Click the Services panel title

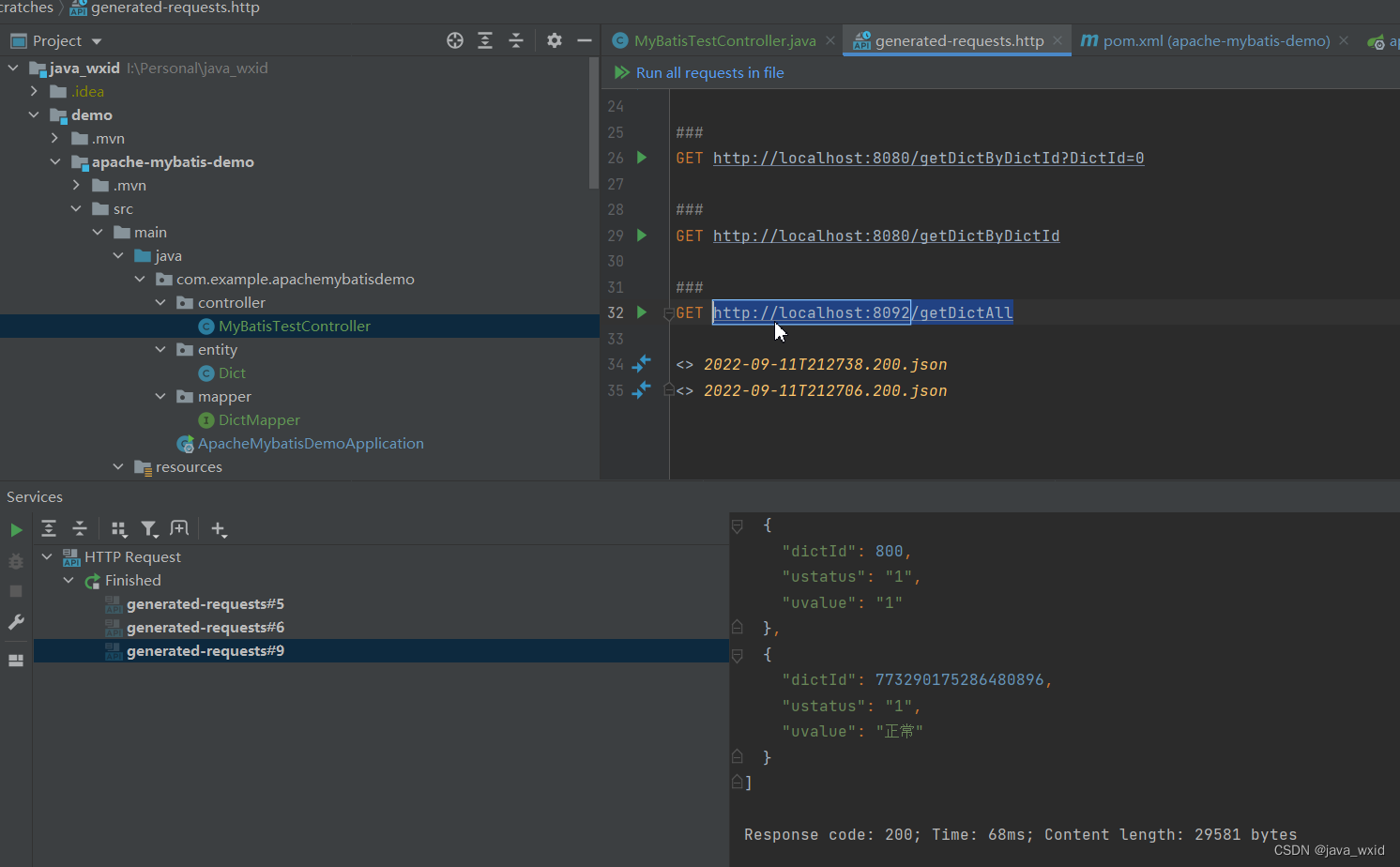click(35, 496)
